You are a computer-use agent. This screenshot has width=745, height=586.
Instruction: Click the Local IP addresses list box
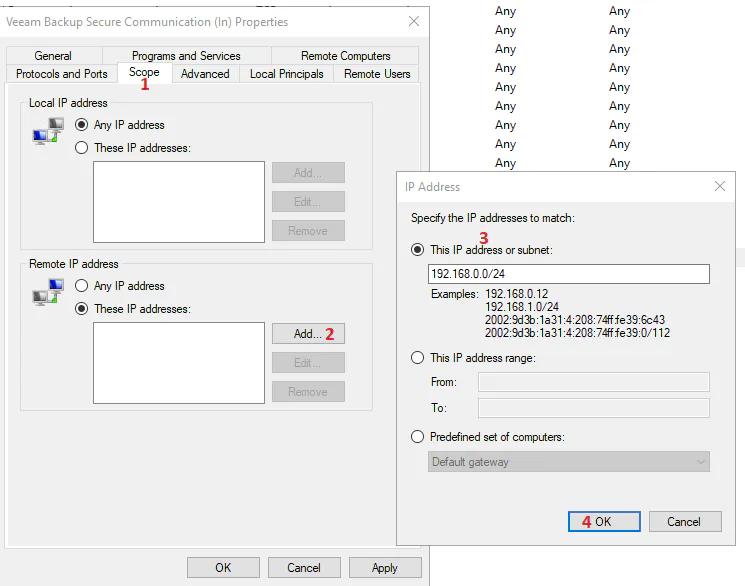179,202
